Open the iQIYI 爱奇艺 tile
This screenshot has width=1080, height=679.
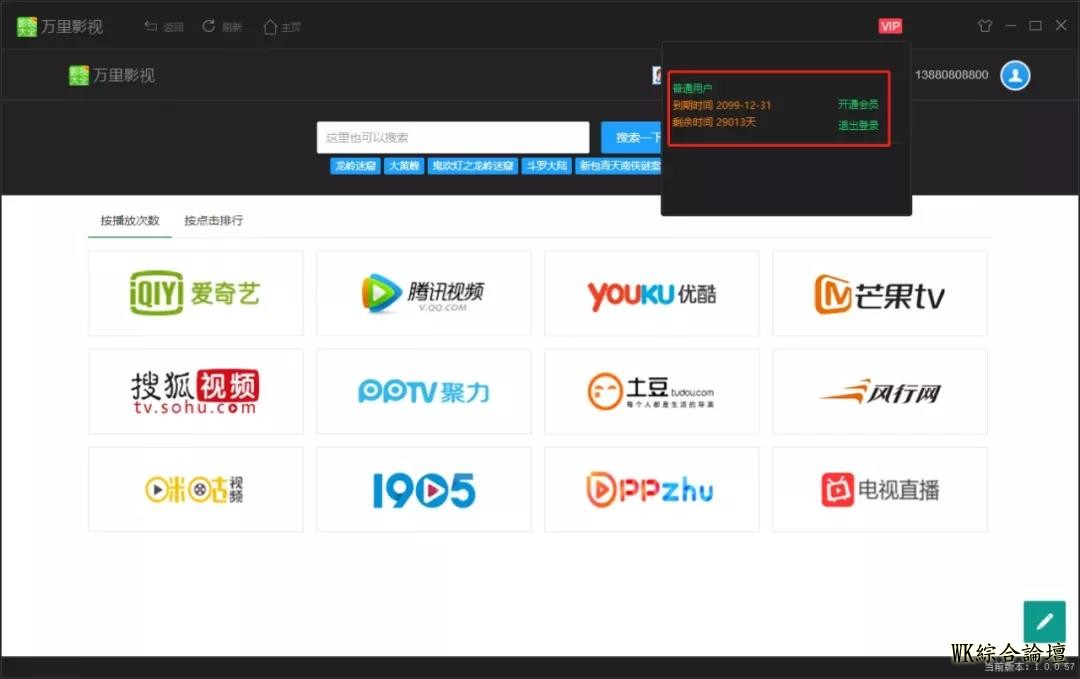pyautogui.click(x=195, y=293)
